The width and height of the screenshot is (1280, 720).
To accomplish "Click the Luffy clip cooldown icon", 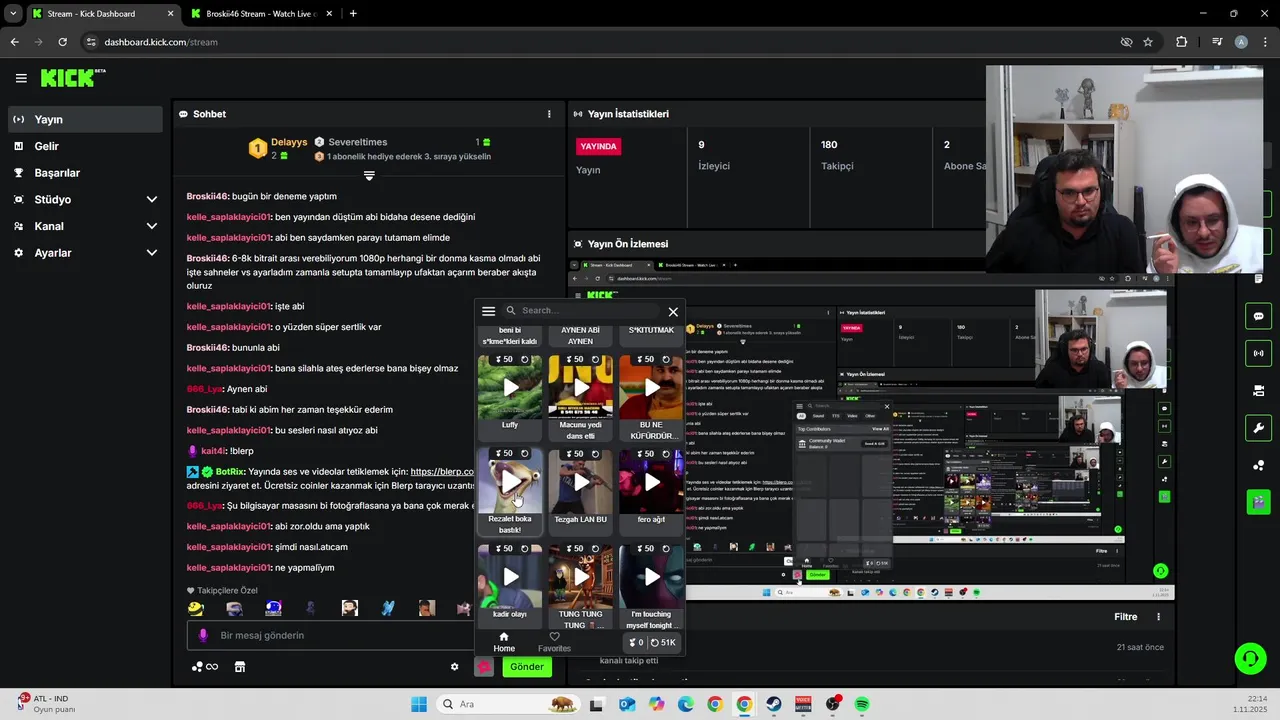I will (525, 359).
